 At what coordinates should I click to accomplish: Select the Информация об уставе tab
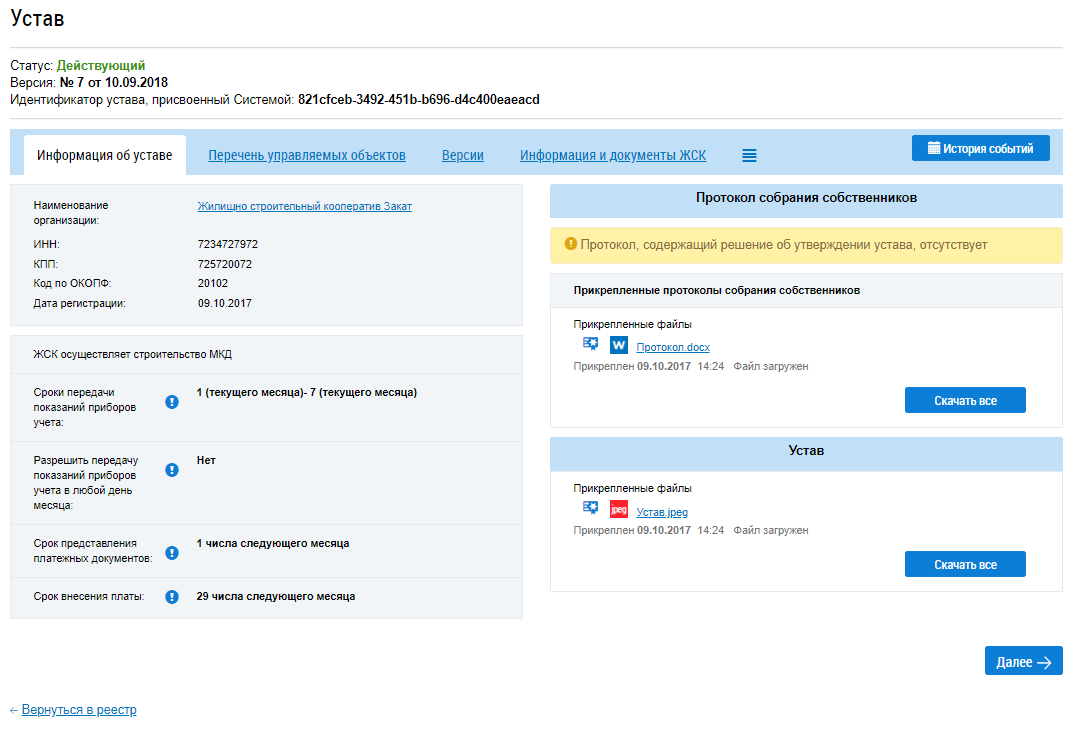click(x=105, y=156)
